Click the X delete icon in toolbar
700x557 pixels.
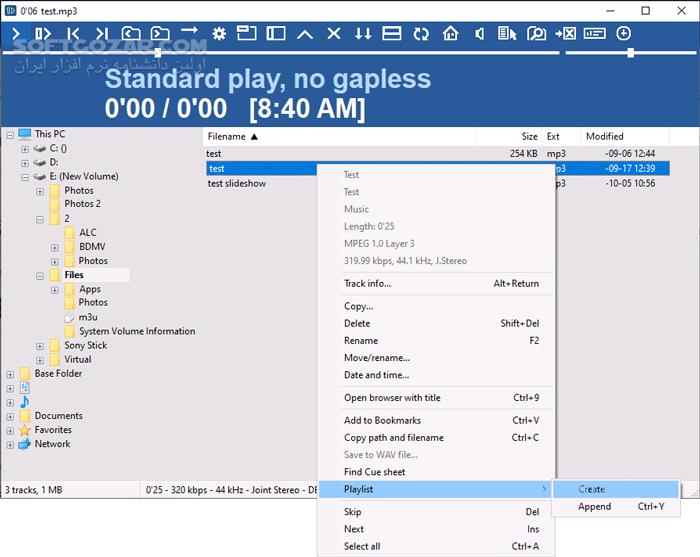point(334,34)
